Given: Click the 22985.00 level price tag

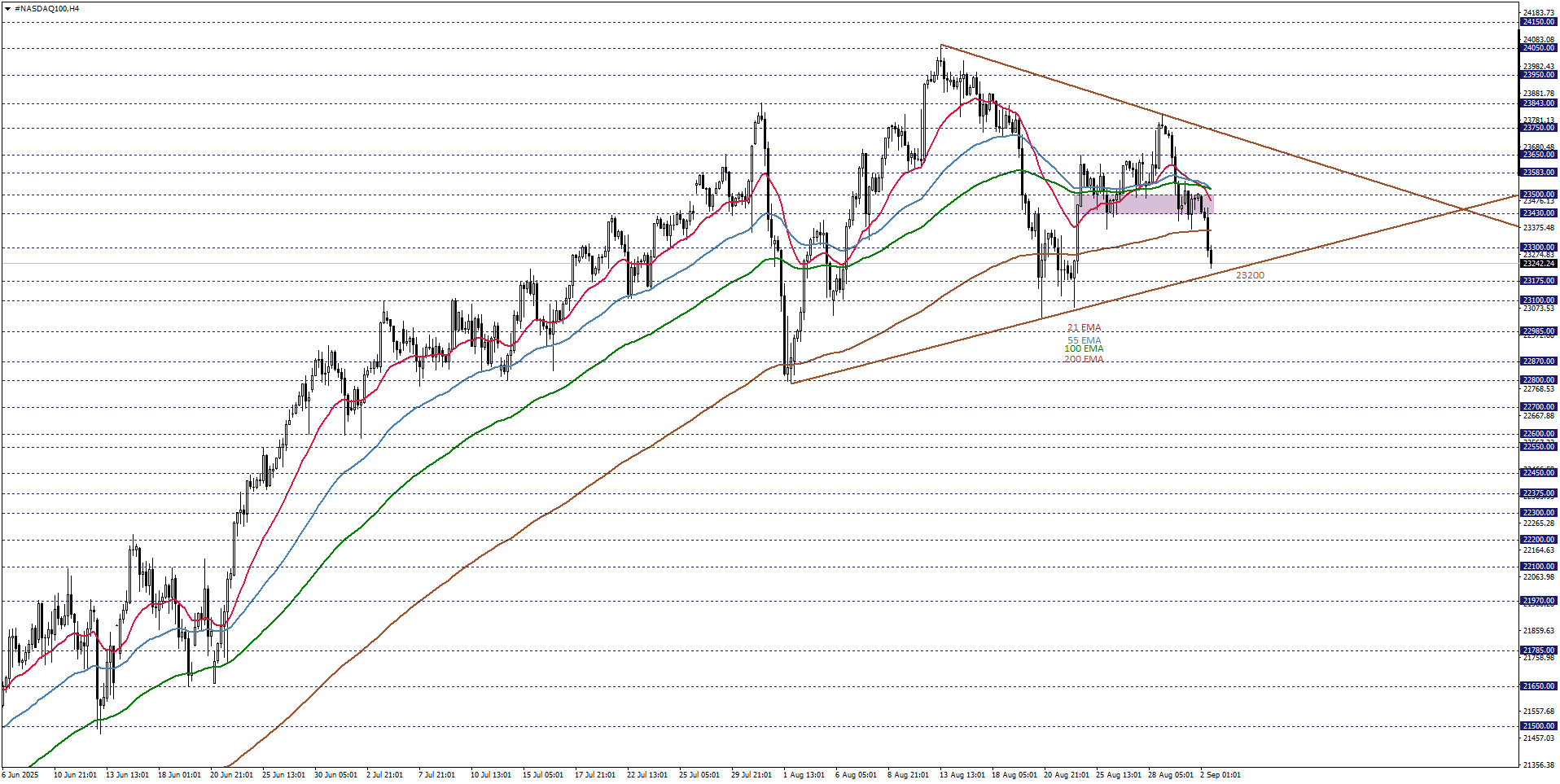Looking at the screenshot, I should 1539,331.
